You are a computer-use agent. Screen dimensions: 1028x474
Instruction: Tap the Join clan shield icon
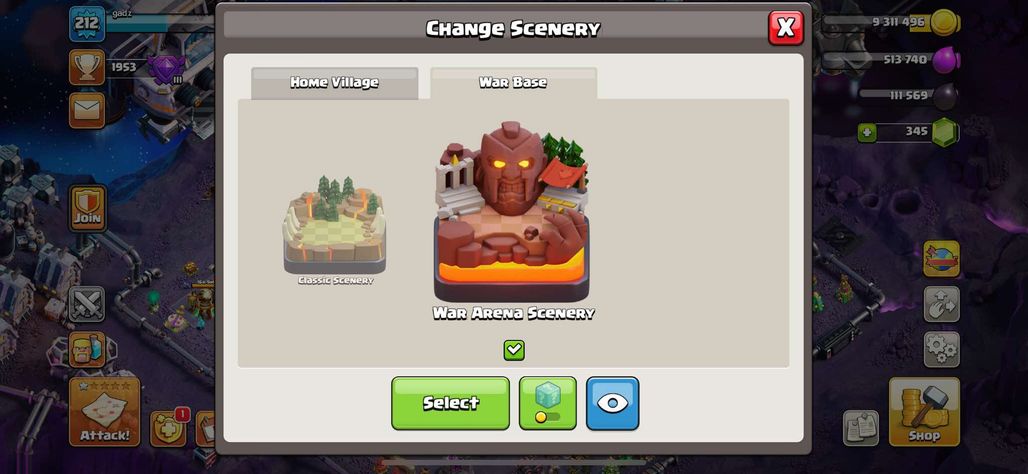[x=87, y=208]
